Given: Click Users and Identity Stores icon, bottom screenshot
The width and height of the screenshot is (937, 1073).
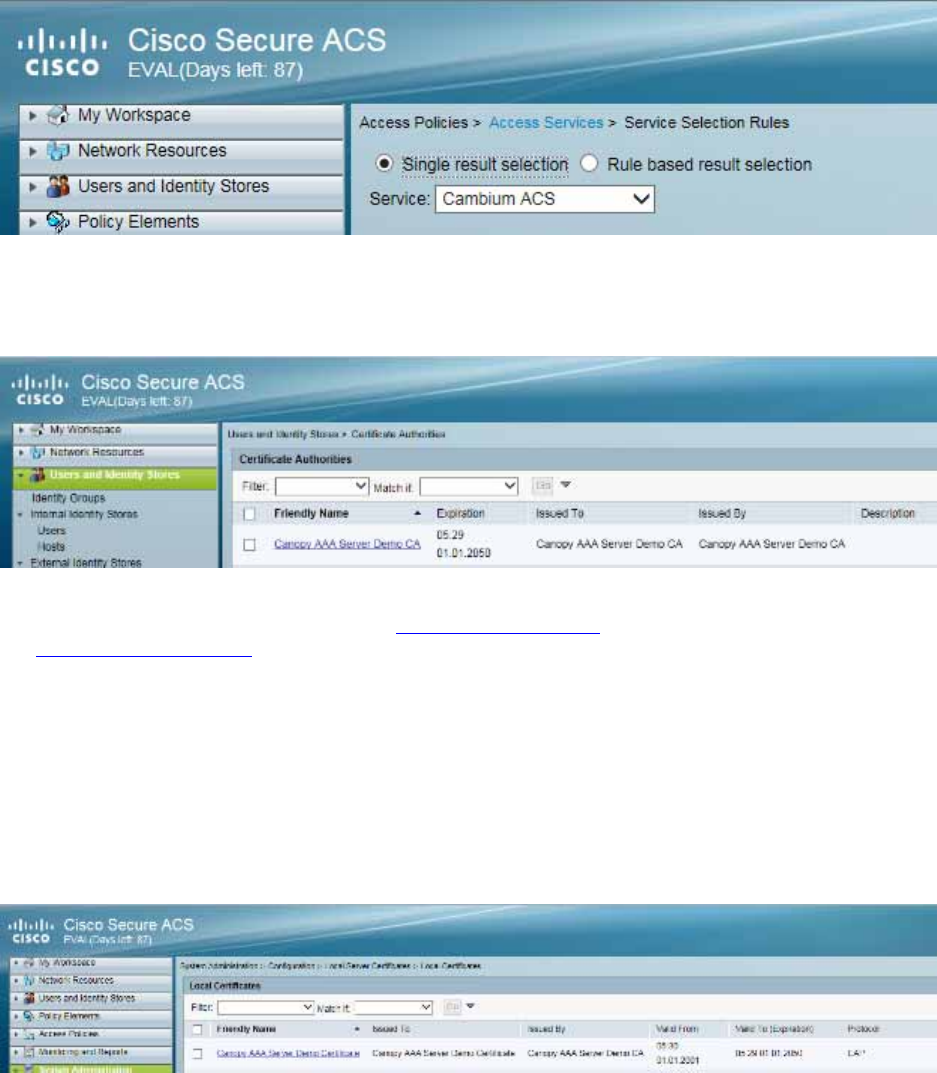Looking at the screenshot, I should coord(29,998).
